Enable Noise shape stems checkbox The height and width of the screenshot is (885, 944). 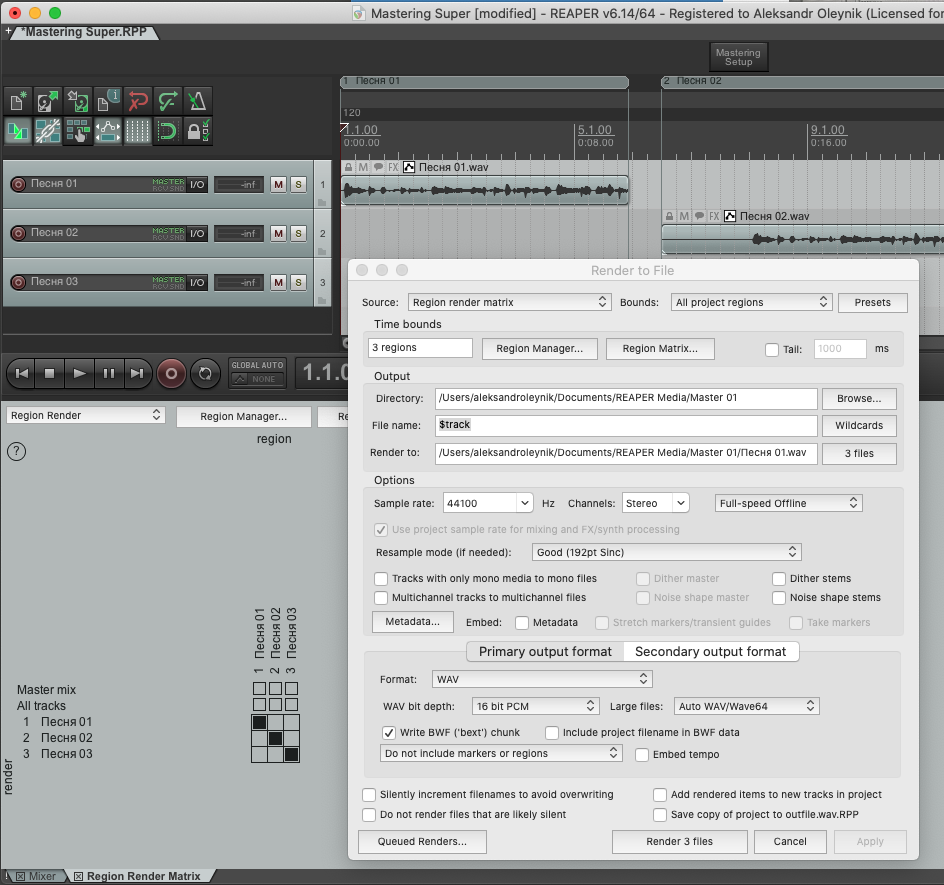[x=778, y=598]
